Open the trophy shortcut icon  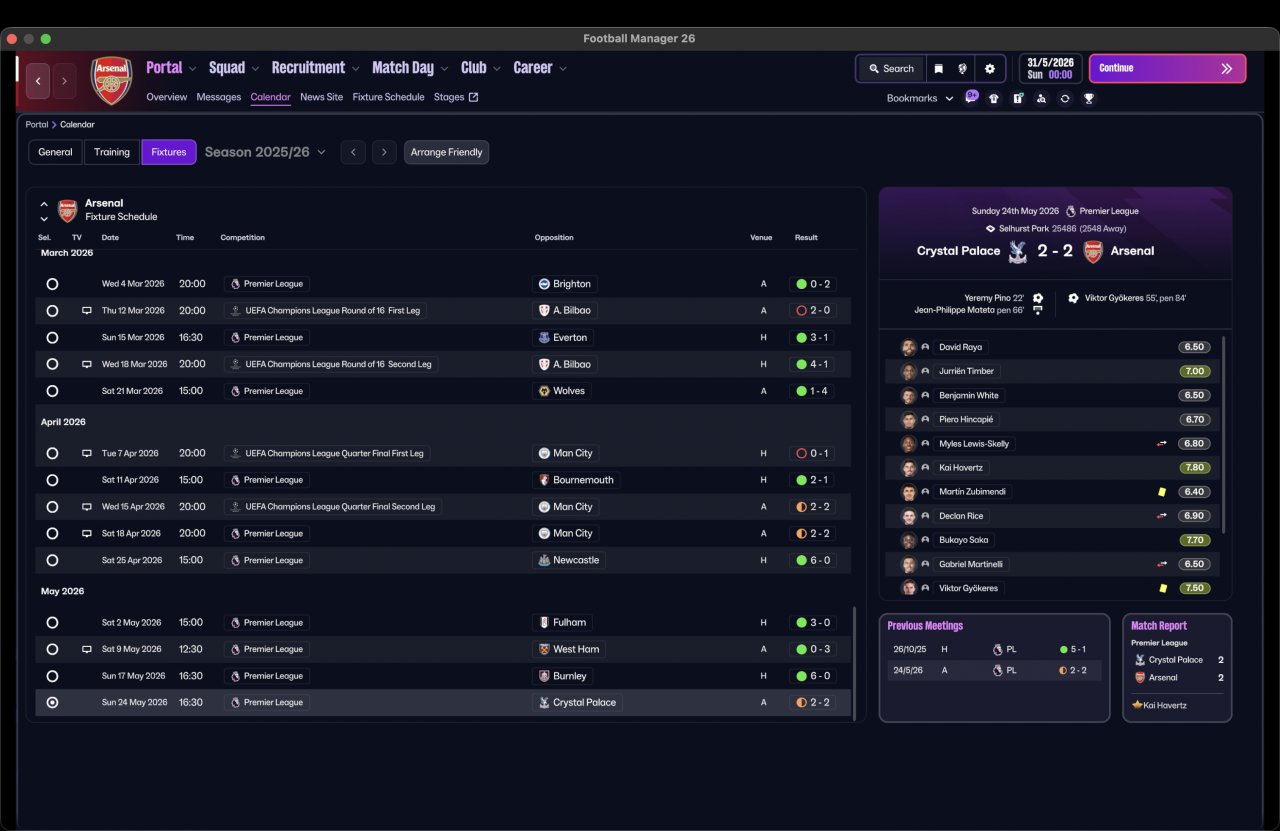[x=1089, y=98]
